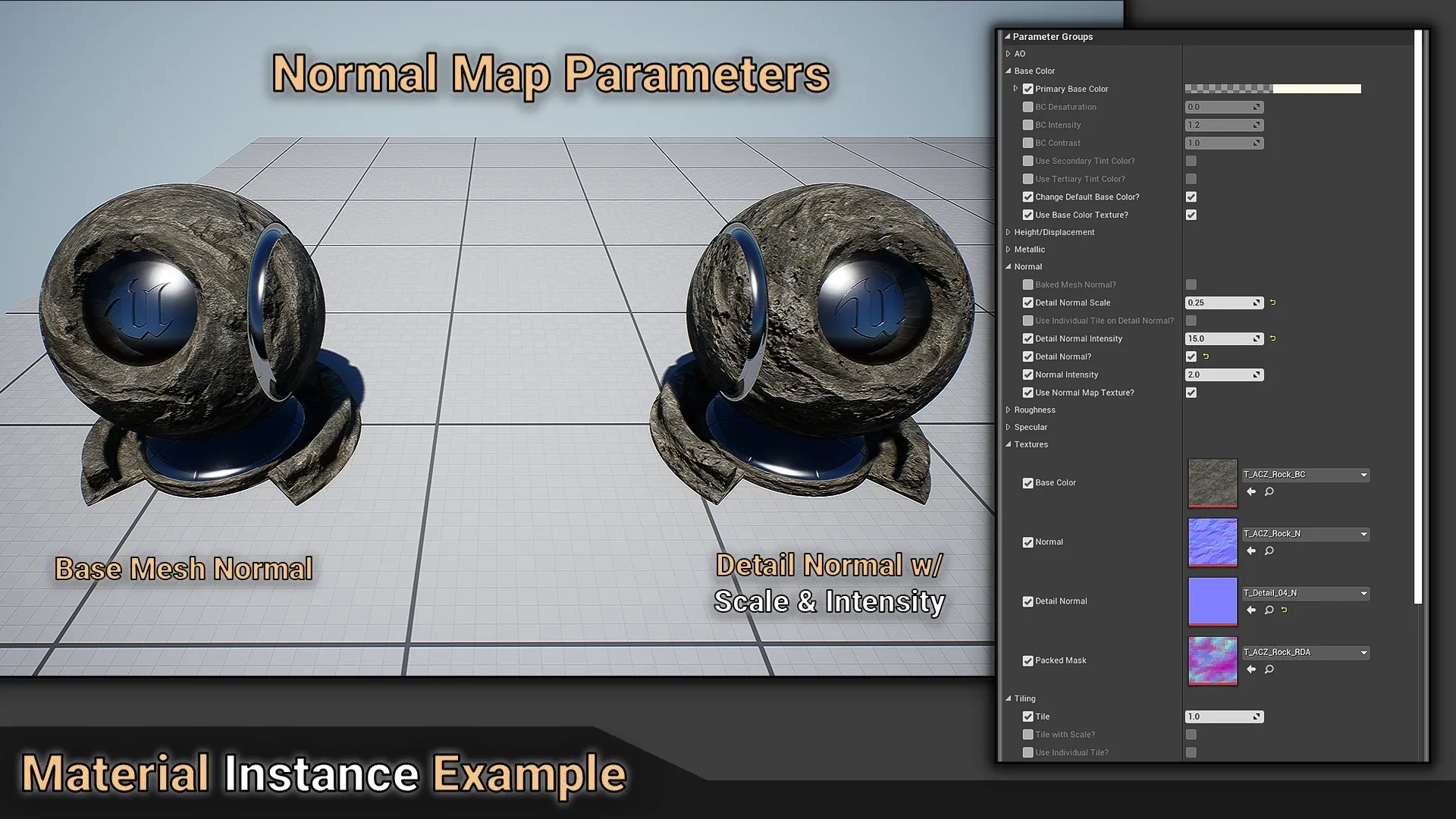Browse to T_ACZ_Rock_RDA with magnifier icon
The image size is (1456, 819).
[1269, 670]
